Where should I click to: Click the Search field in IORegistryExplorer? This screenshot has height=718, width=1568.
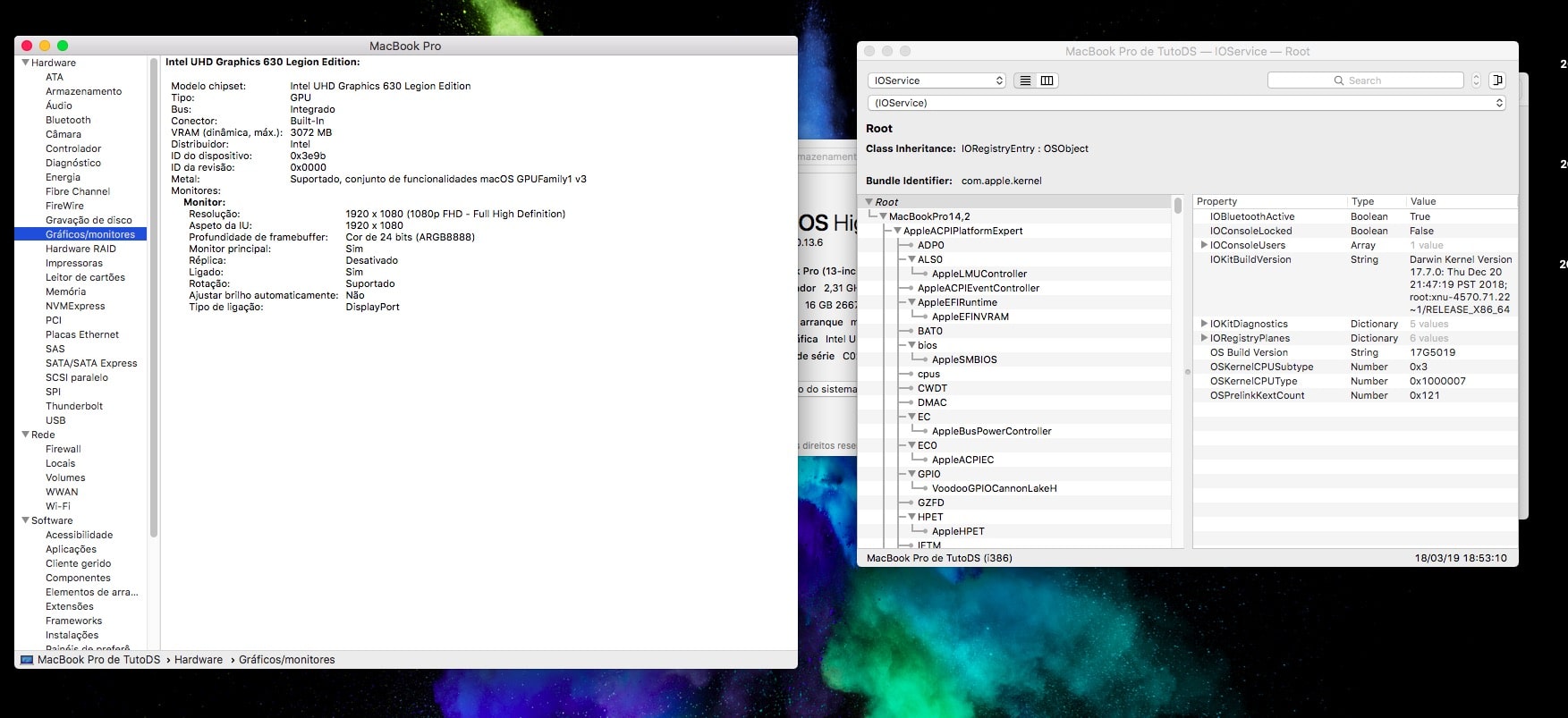[1366, 80]
